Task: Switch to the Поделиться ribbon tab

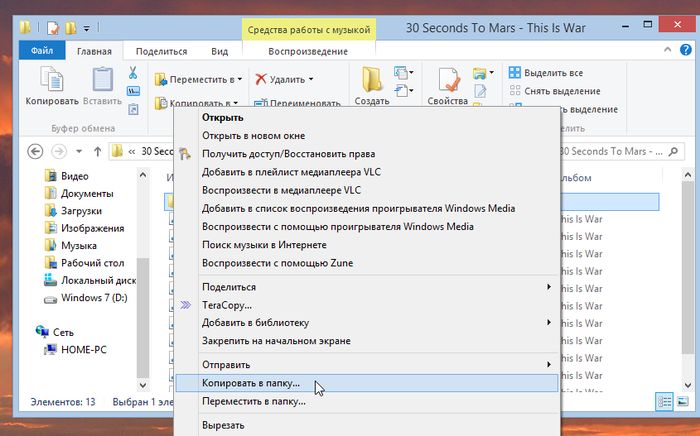Action: (161, 51)
